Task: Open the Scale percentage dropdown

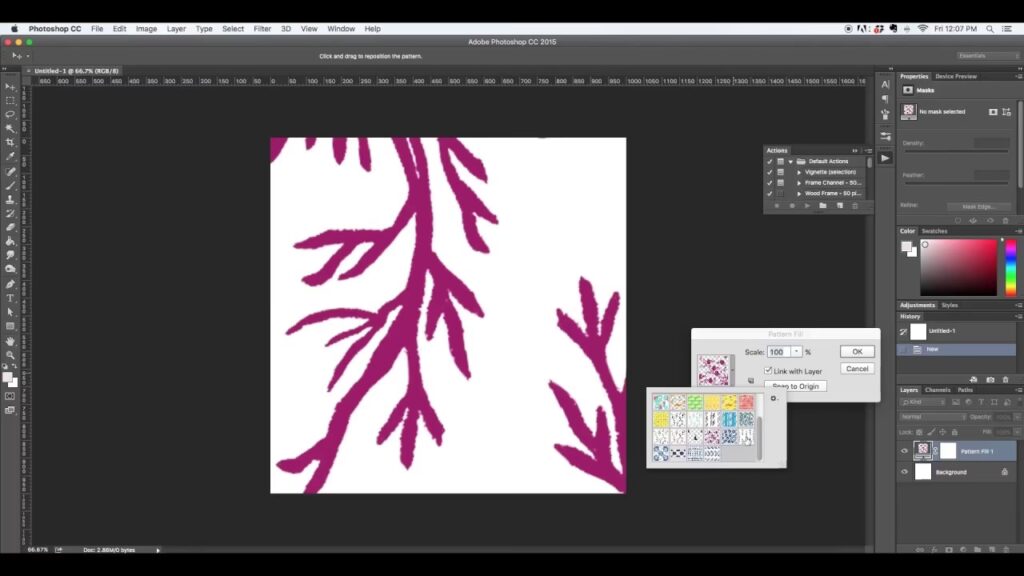Action: click(797, 352)
